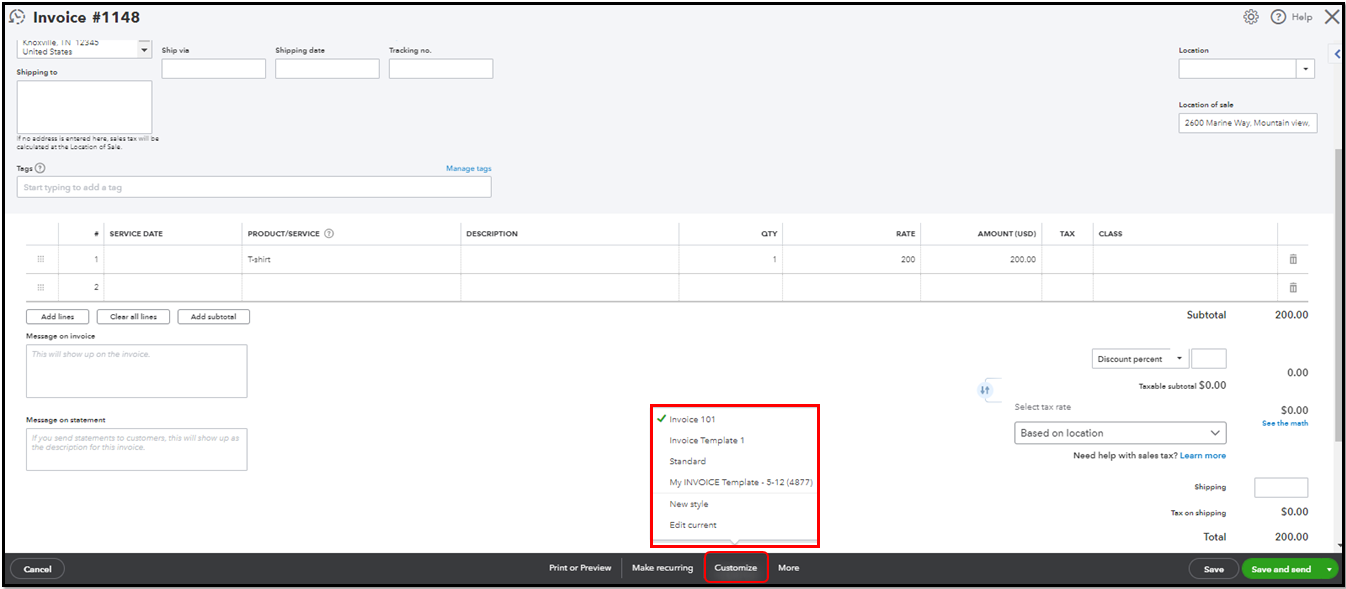Select Invoice Template 1 style
This screenshot has height=589, width=1346.
(707, 440)
